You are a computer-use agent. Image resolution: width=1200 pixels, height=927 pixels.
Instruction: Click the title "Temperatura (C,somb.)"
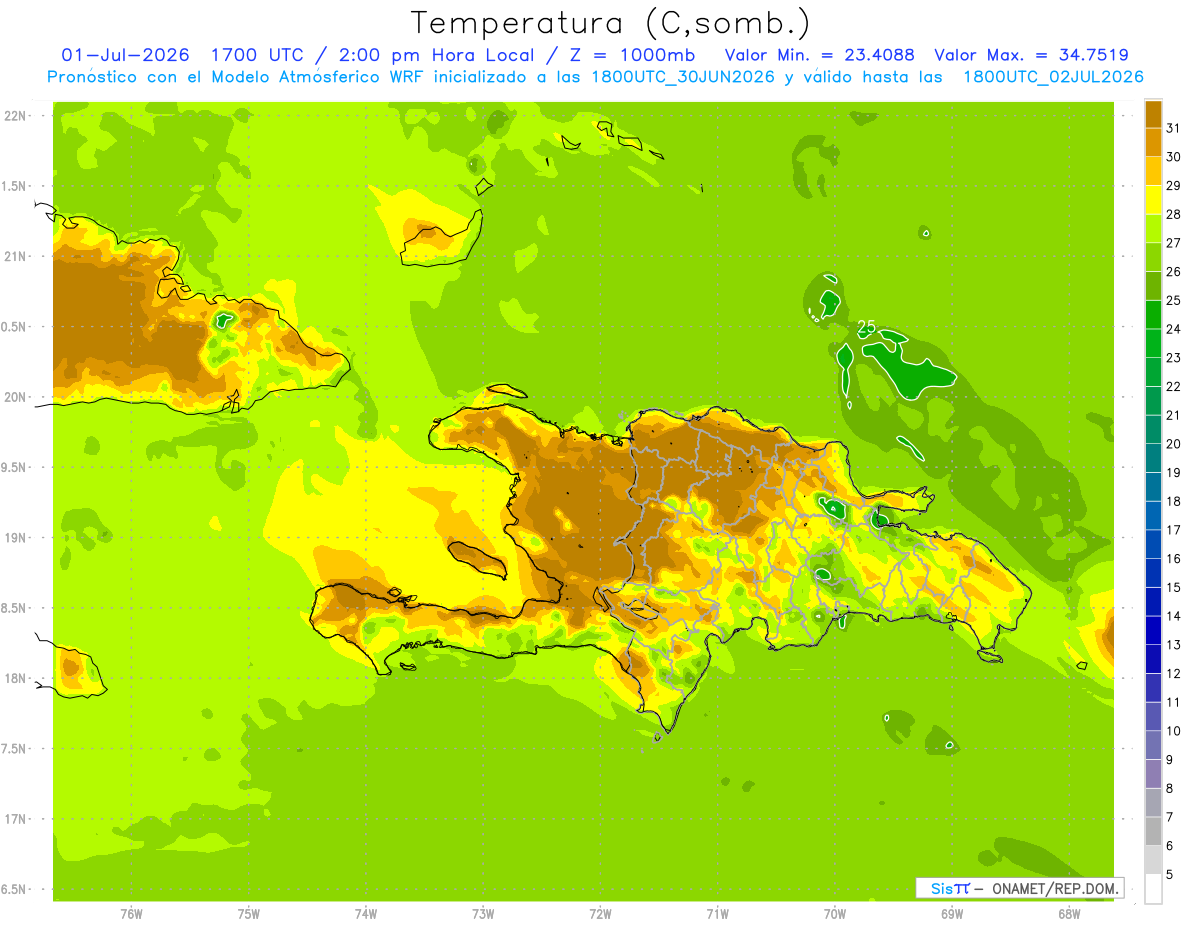pos(611,24)
